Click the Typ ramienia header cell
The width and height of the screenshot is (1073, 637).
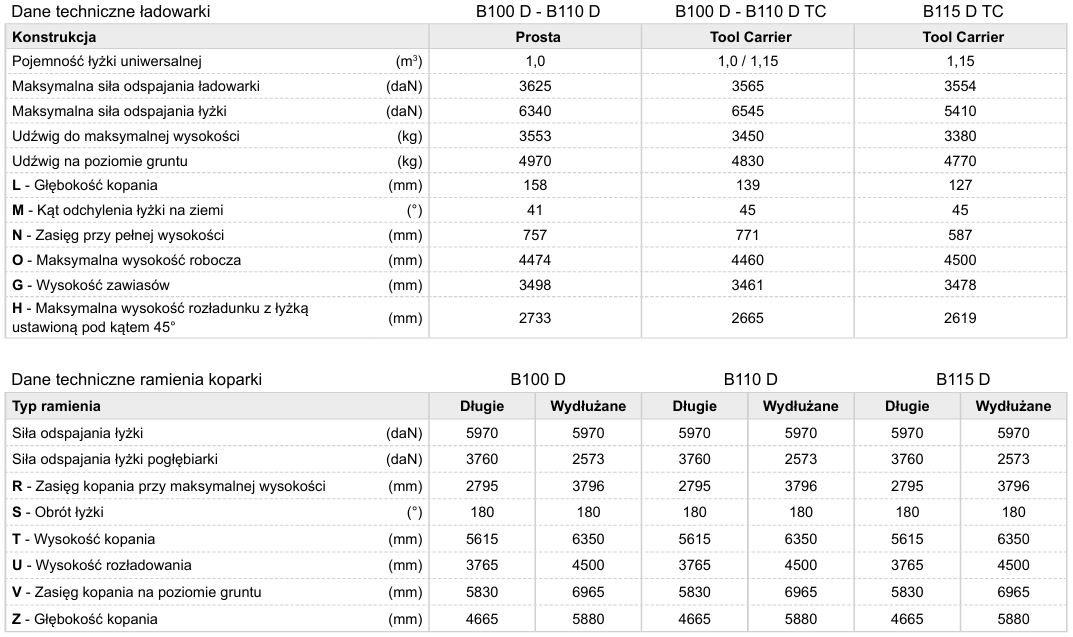pos(57,407)
